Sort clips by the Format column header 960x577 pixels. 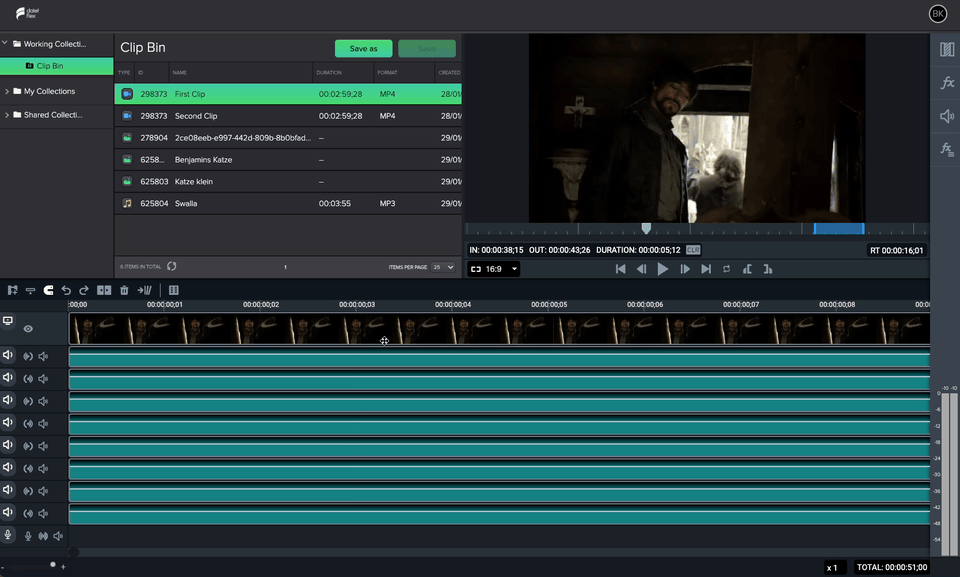point(387,72)
